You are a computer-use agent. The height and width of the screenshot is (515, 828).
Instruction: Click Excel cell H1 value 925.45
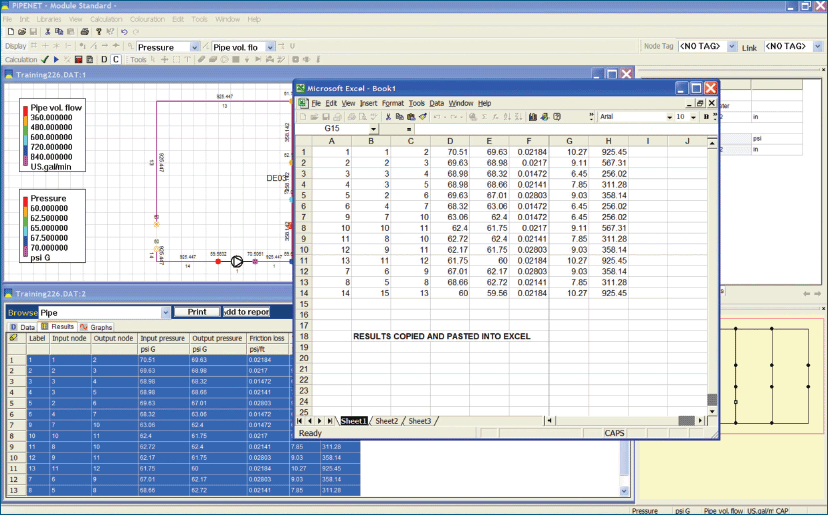(x=608, y=152)
